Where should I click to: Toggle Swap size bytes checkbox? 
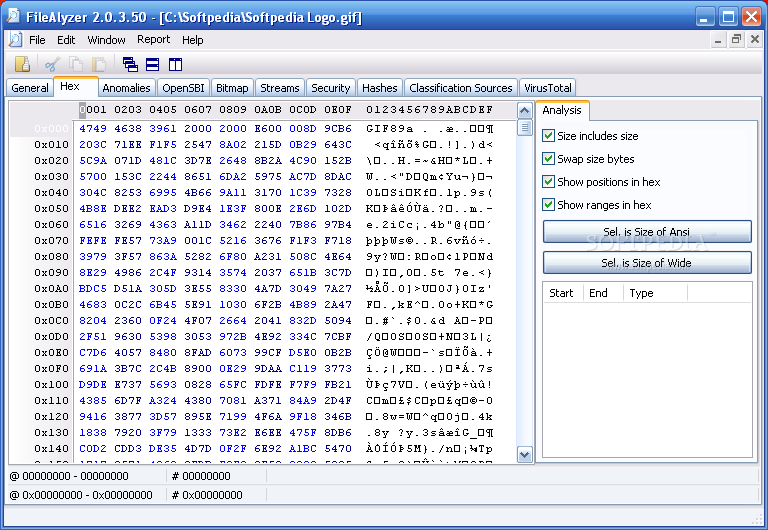click(549, 159)
